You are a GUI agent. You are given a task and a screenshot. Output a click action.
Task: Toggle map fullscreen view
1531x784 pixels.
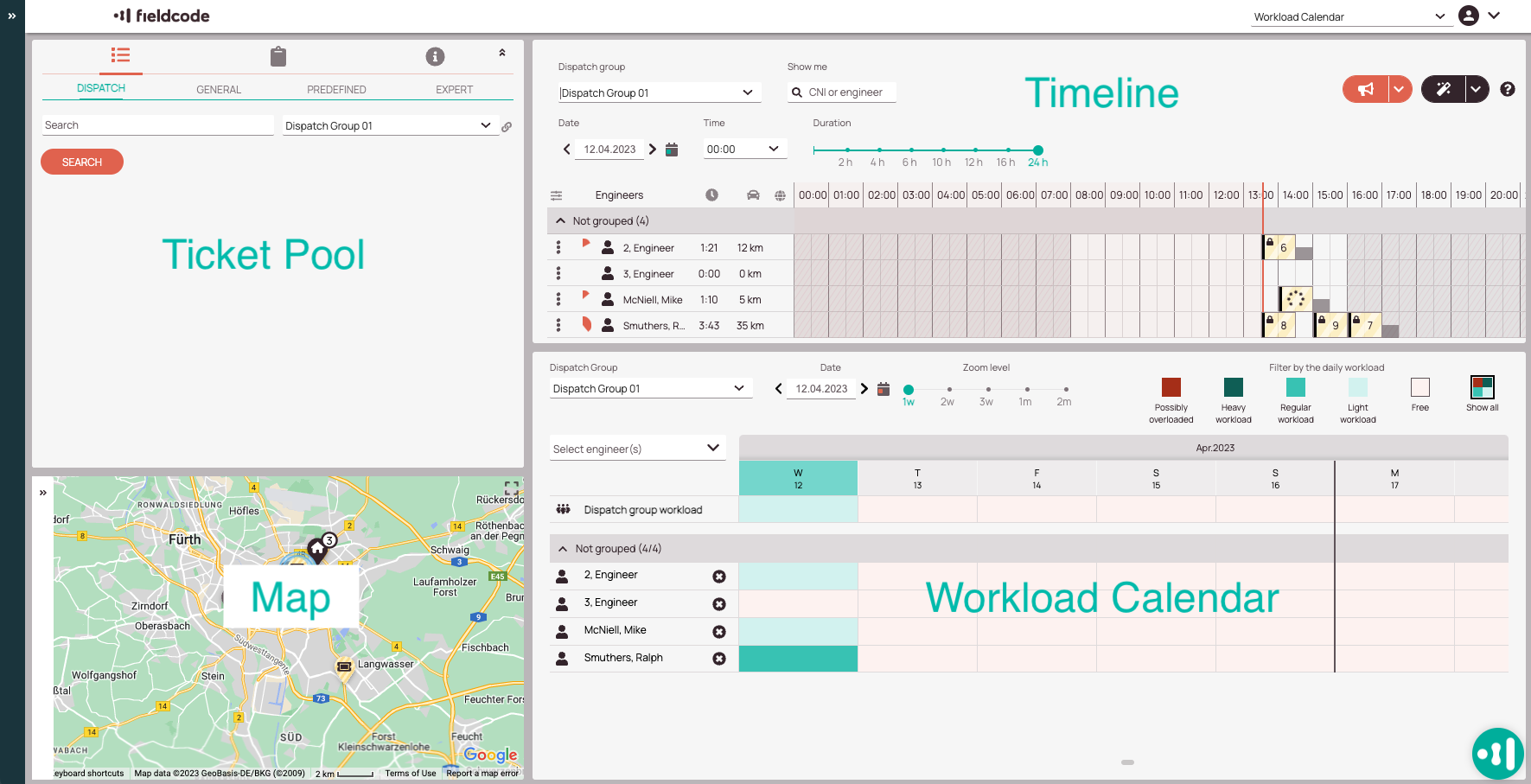[511, 488]
